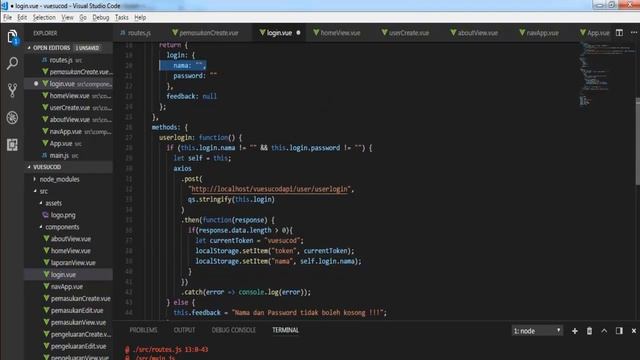Open the Help menu
The height and width of the screenshot is (360, 640).
140,18
